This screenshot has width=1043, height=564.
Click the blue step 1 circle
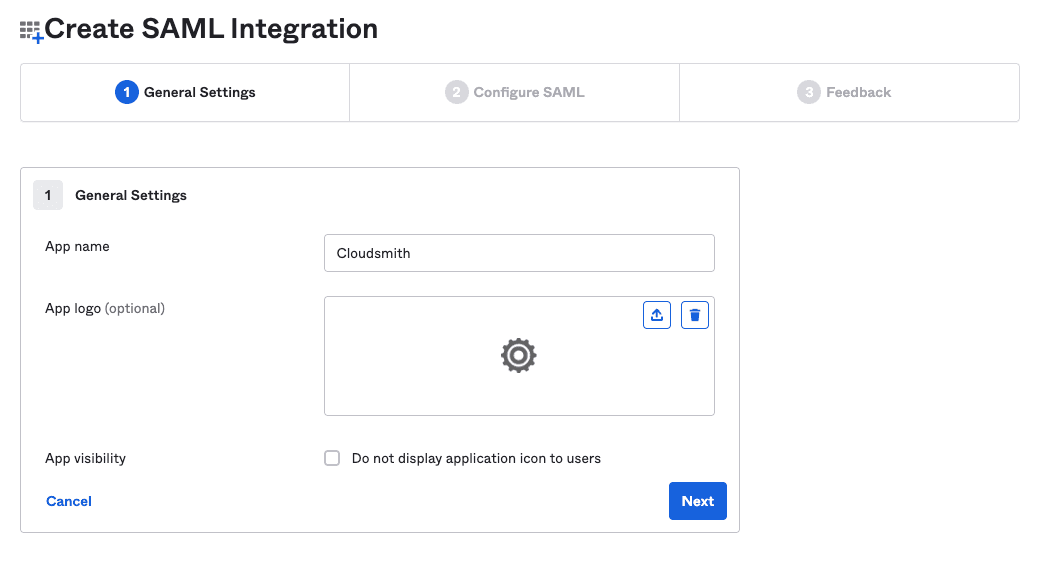pyautogui.click(x=126, y=92)
